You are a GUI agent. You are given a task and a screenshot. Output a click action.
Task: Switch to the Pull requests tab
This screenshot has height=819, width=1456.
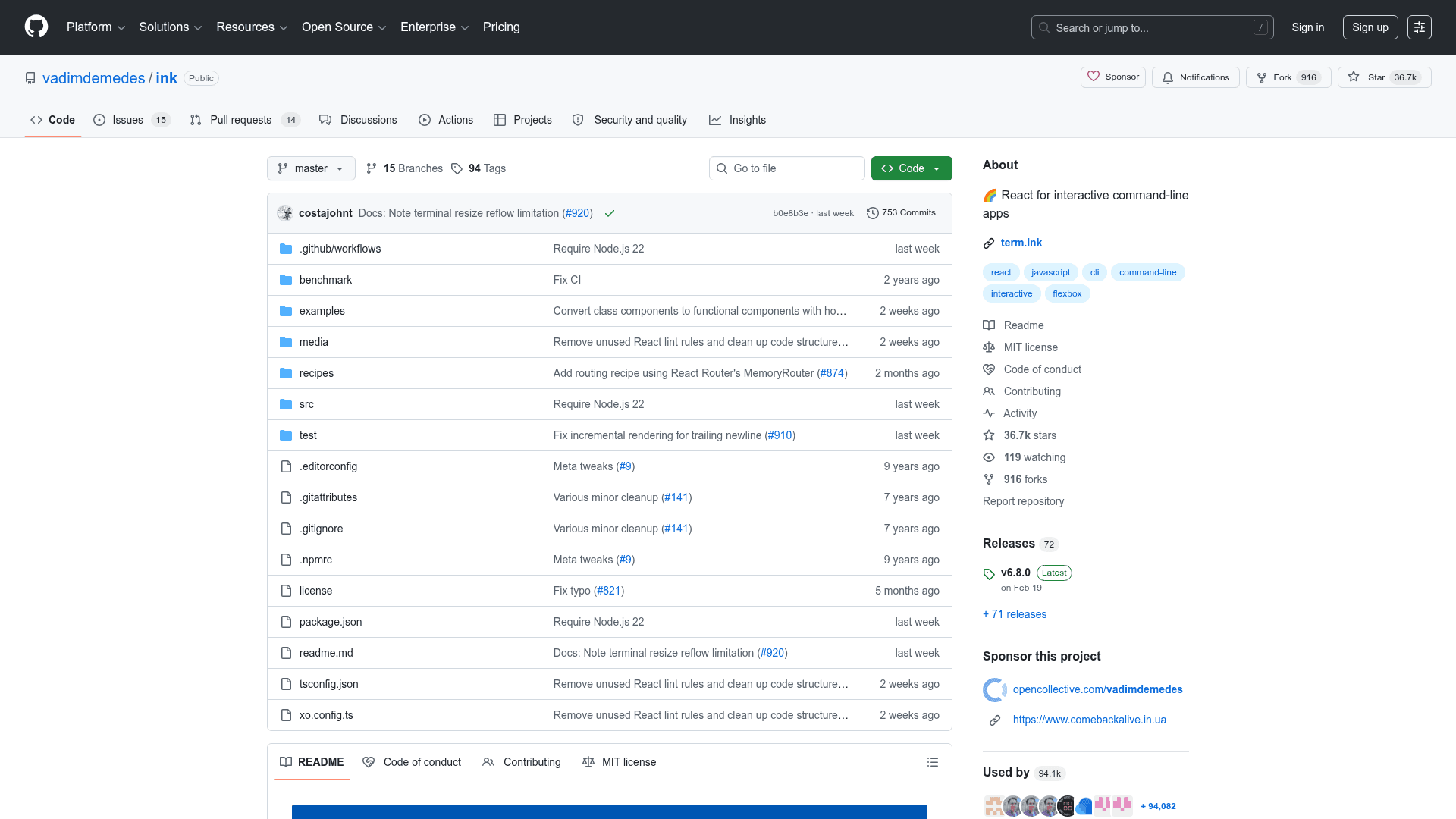pyautogui.click(x=240, y=120)
